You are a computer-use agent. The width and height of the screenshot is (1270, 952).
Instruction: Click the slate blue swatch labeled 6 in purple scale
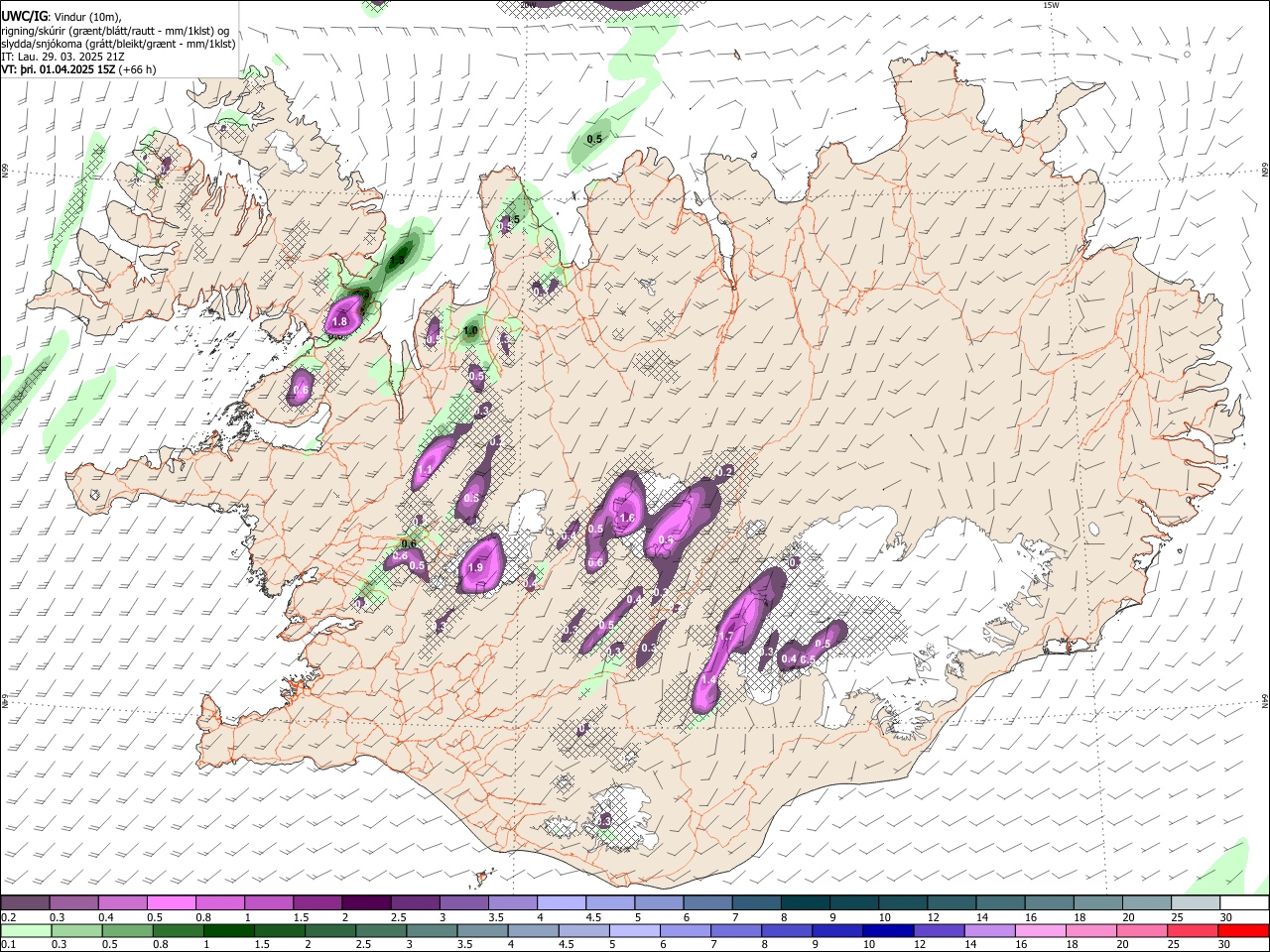pos(708,903)
